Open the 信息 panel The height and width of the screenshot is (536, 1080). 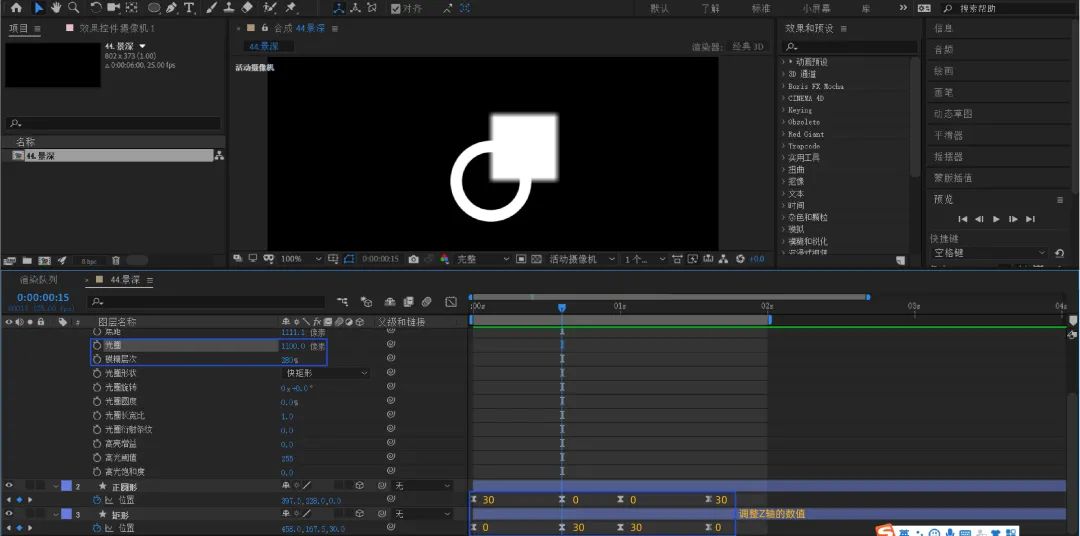943,28
